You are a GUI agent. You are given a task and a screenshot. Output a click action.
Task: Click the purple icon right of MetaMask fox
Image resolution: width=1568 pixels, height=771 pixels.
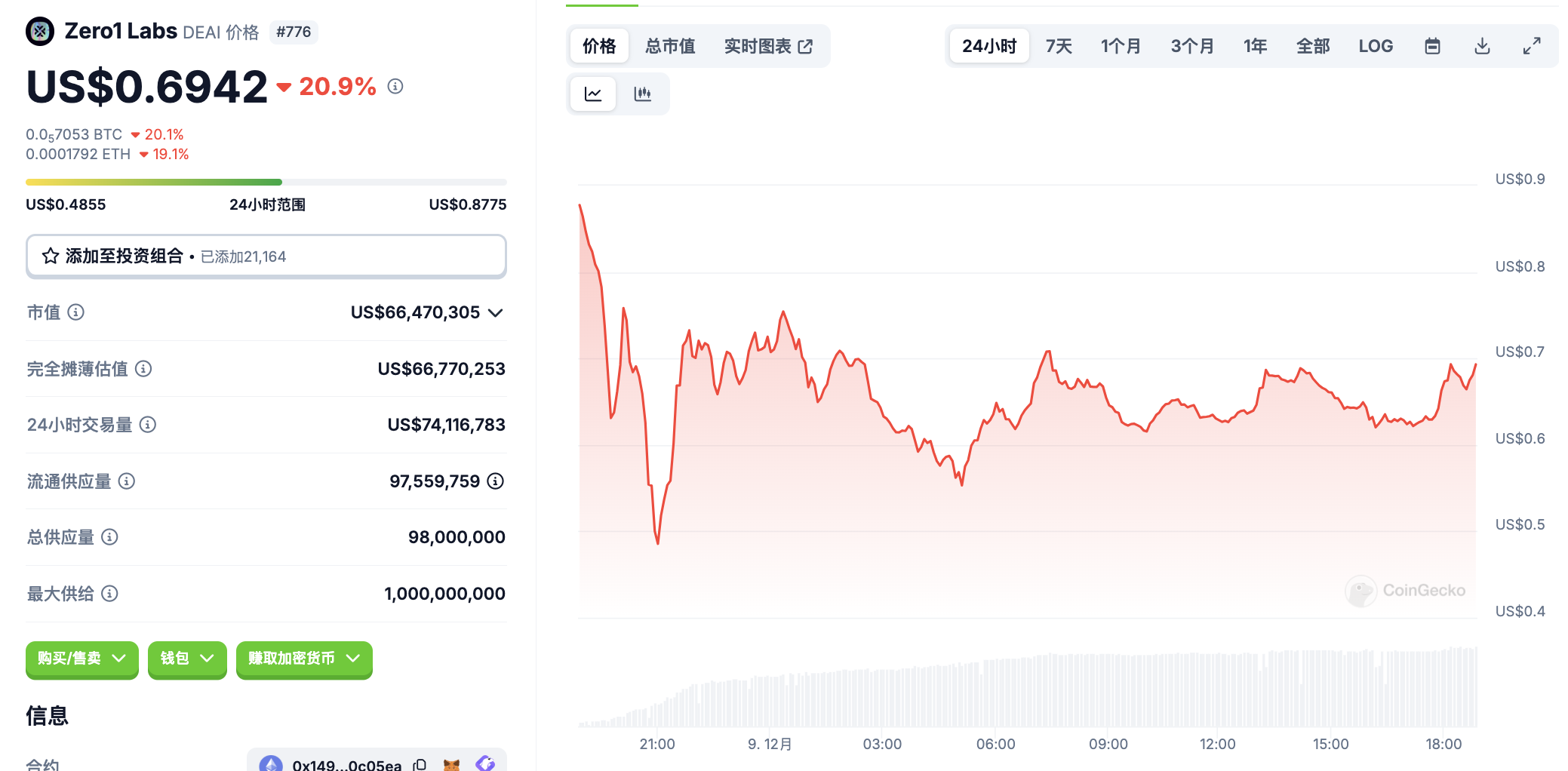[x=485, y=763]
